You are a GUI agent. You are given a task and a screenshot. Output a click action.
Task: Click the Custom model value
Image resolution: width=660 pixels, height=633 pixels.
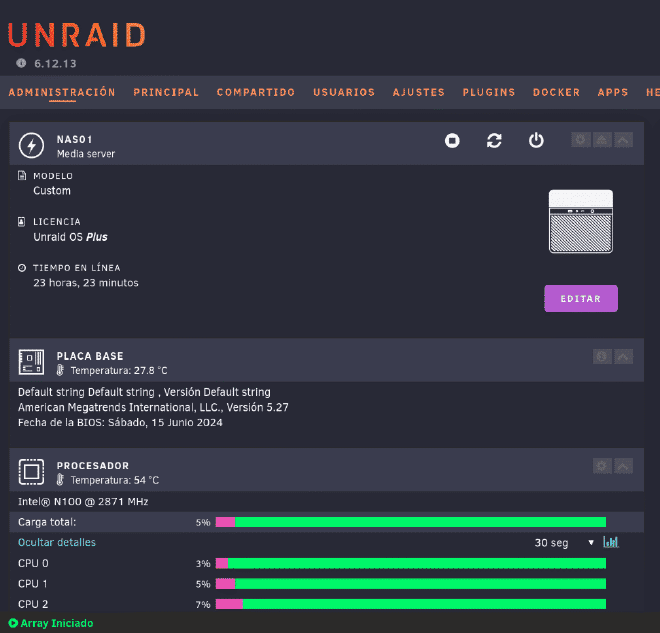(x=52, y=191)
